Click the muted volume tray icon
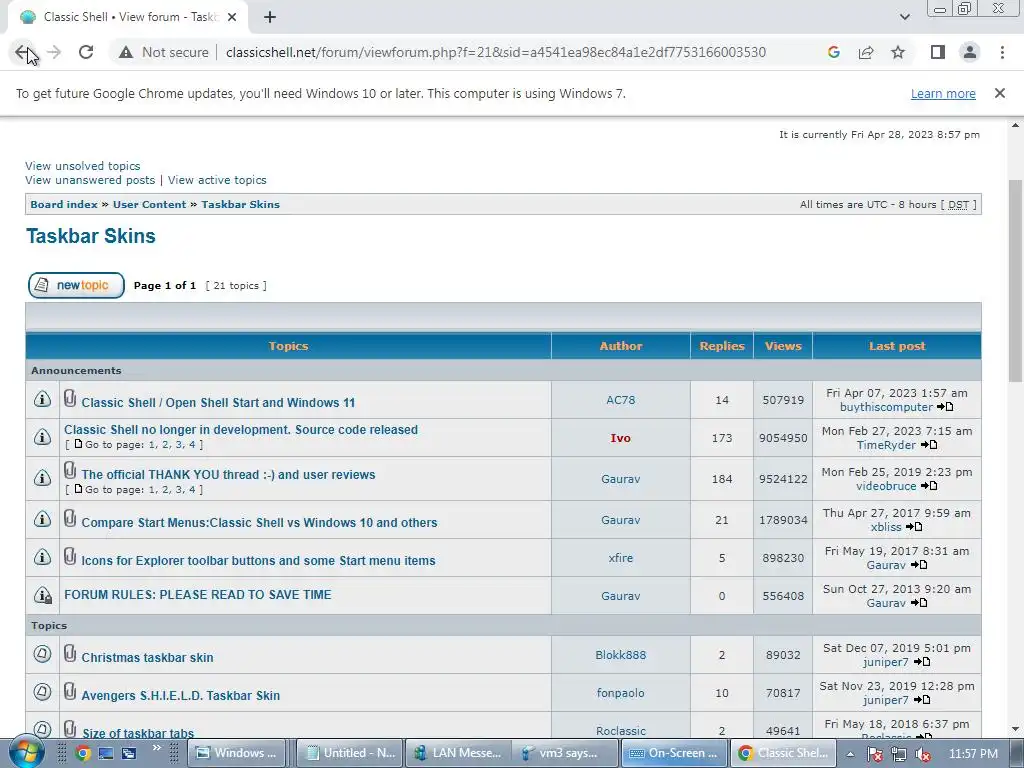 (x=923, y=754)
